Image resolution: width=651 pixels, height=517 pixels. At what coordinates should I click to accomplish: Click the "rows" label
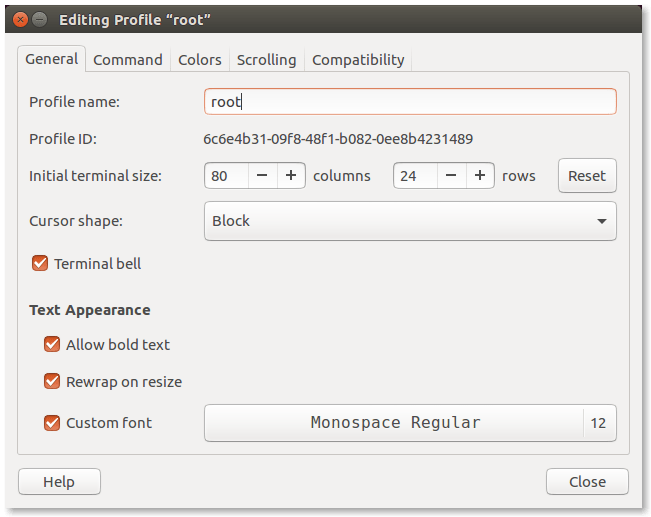(x=519, y=176)
